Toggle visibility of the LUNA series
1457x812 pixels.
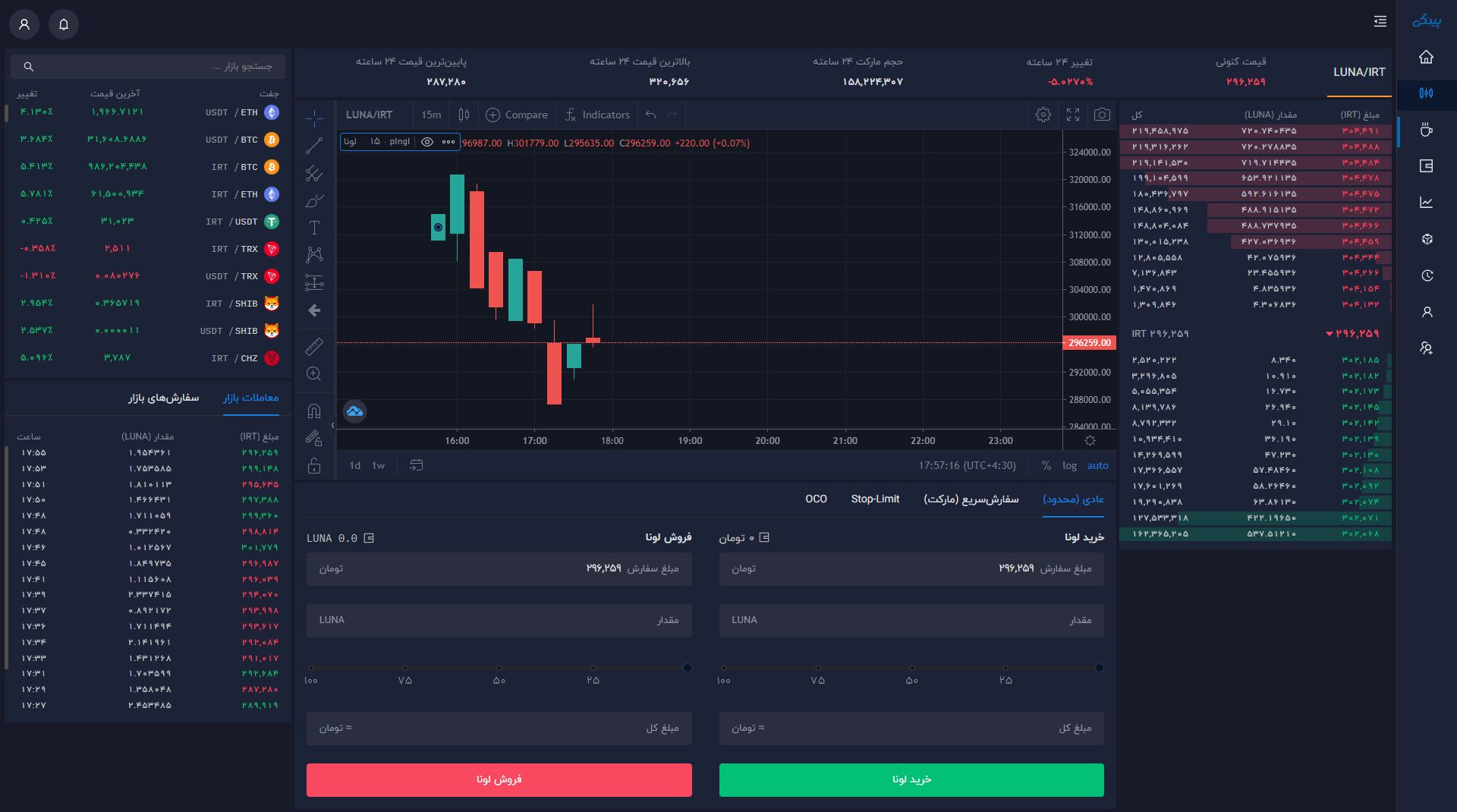pyautogui.click(x=427, y=142)
